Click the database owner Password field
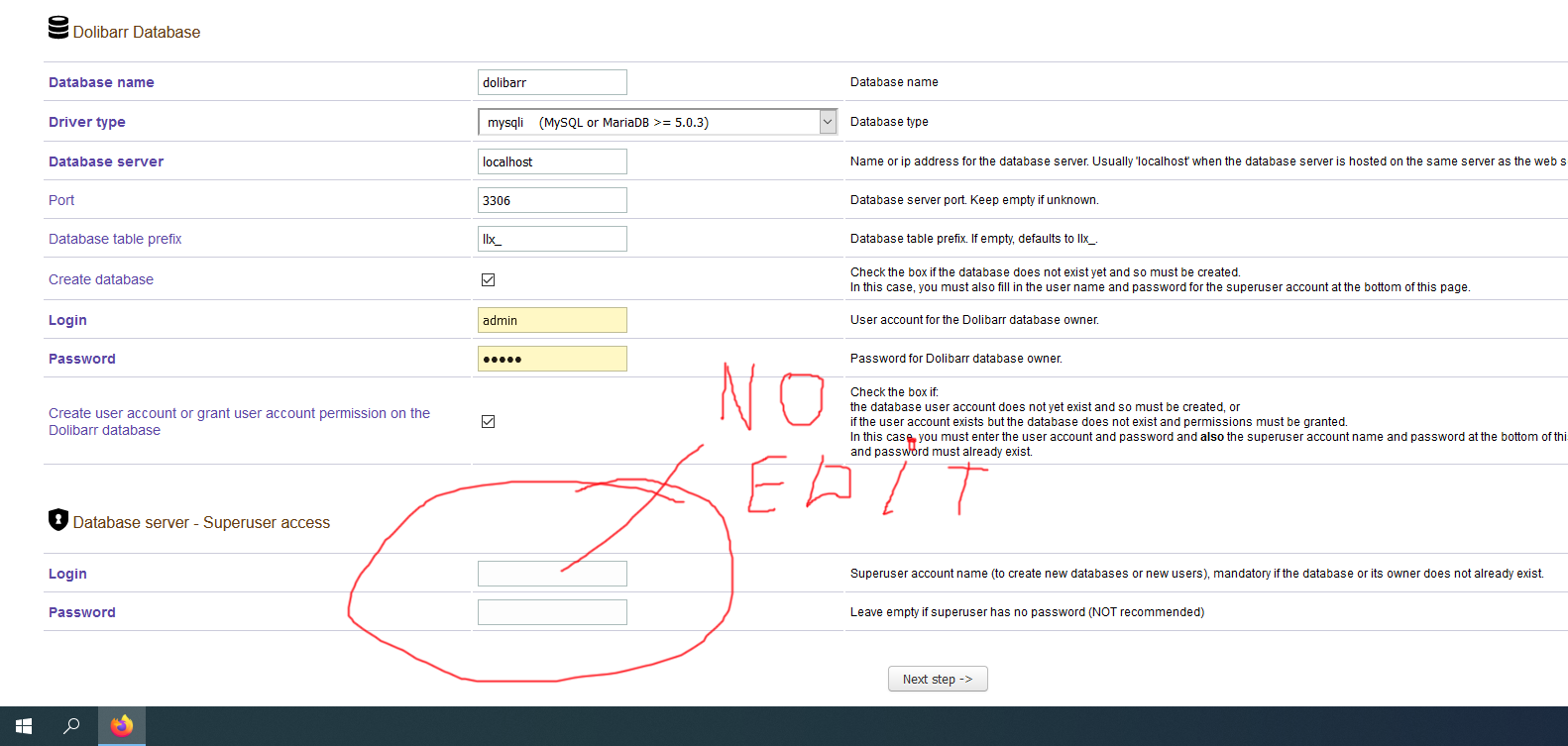This screenshot has height=746, width=1568. coord(552,359)
